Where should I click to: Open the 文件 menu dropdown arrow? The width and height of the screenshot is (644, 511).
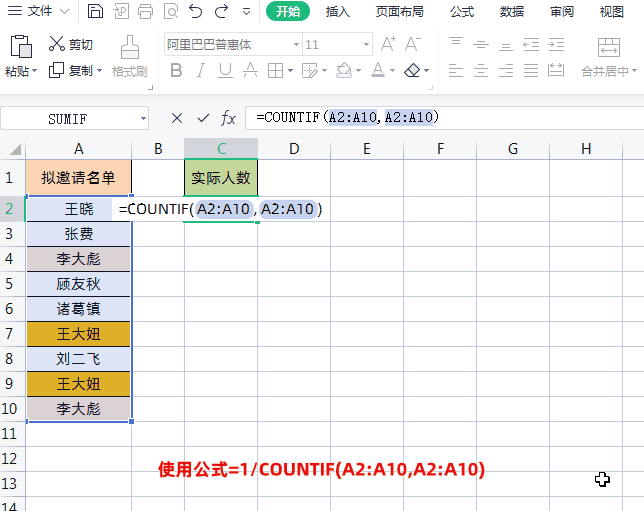[x=64, y=12]
